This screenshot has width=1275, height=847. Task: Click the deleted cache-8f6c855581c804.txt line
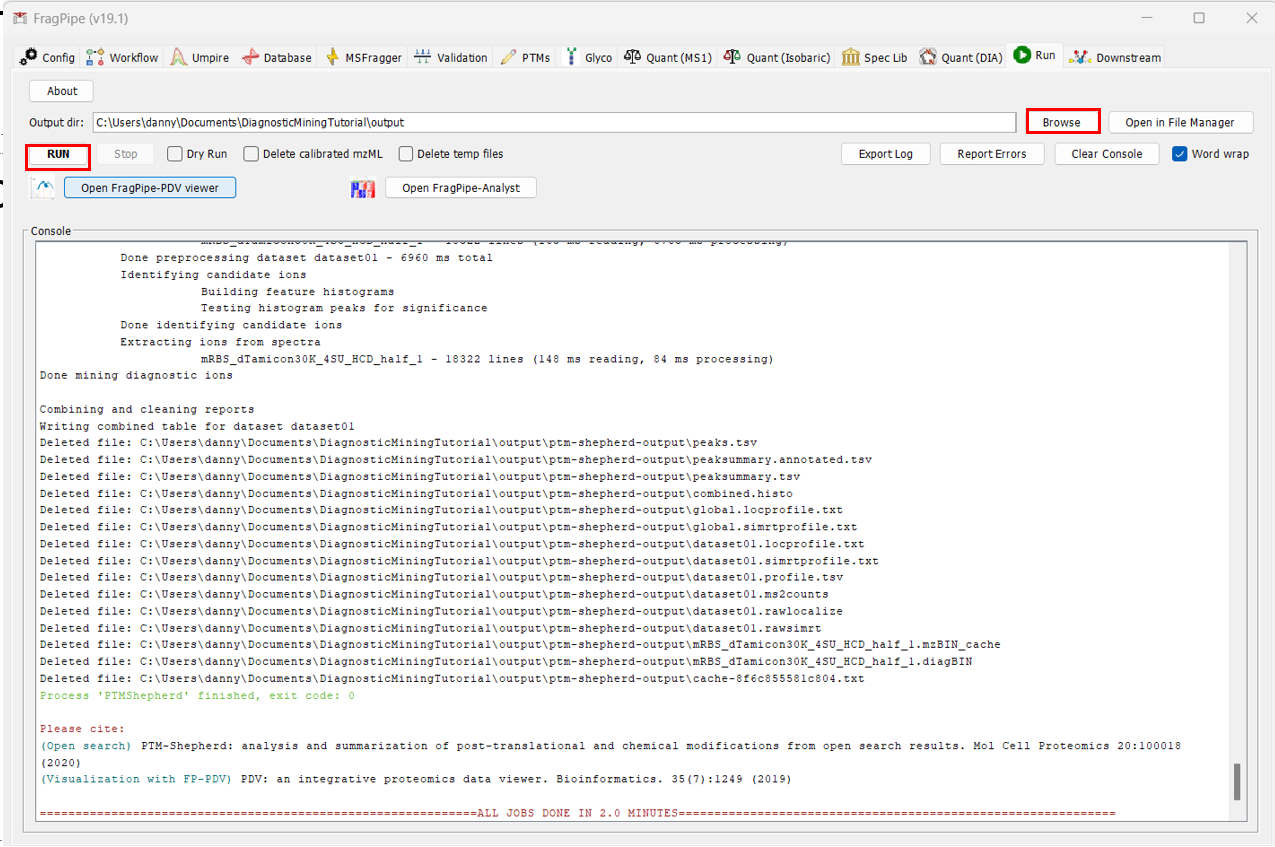pyautogui.click(x=451, y=678)
